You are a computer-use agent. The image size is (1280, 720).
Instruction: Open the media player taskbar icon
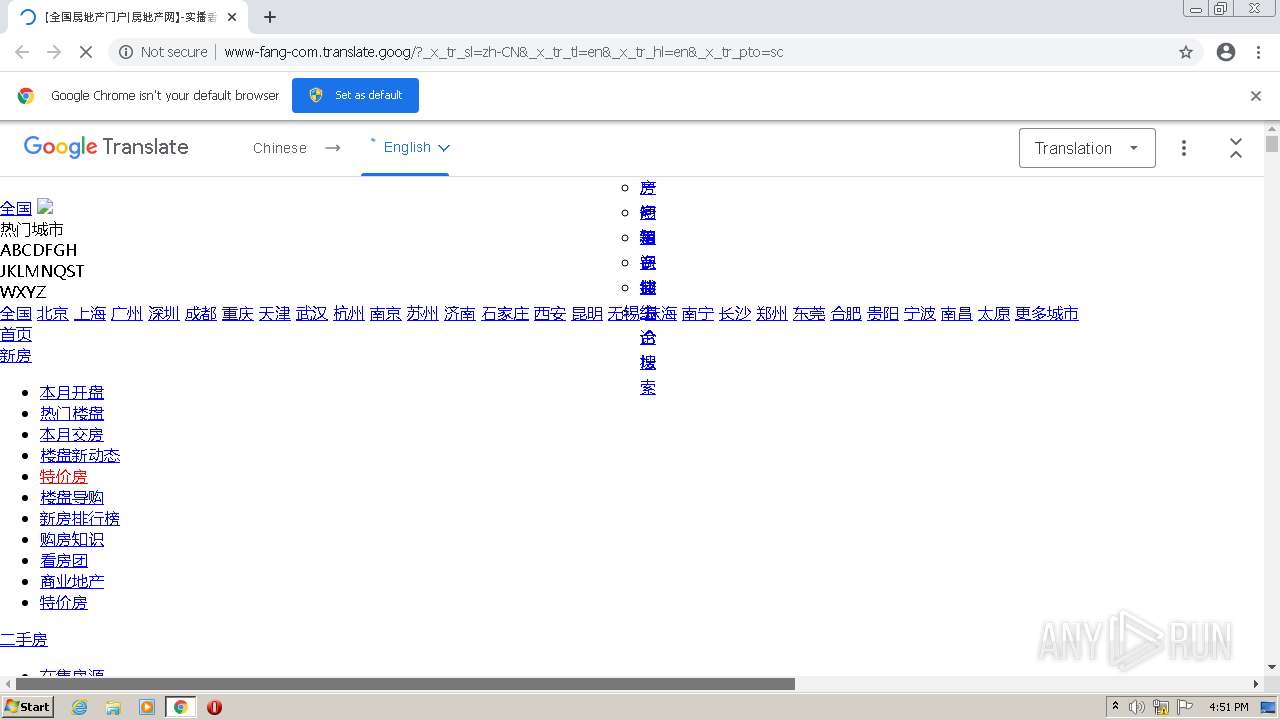point(147,707)
